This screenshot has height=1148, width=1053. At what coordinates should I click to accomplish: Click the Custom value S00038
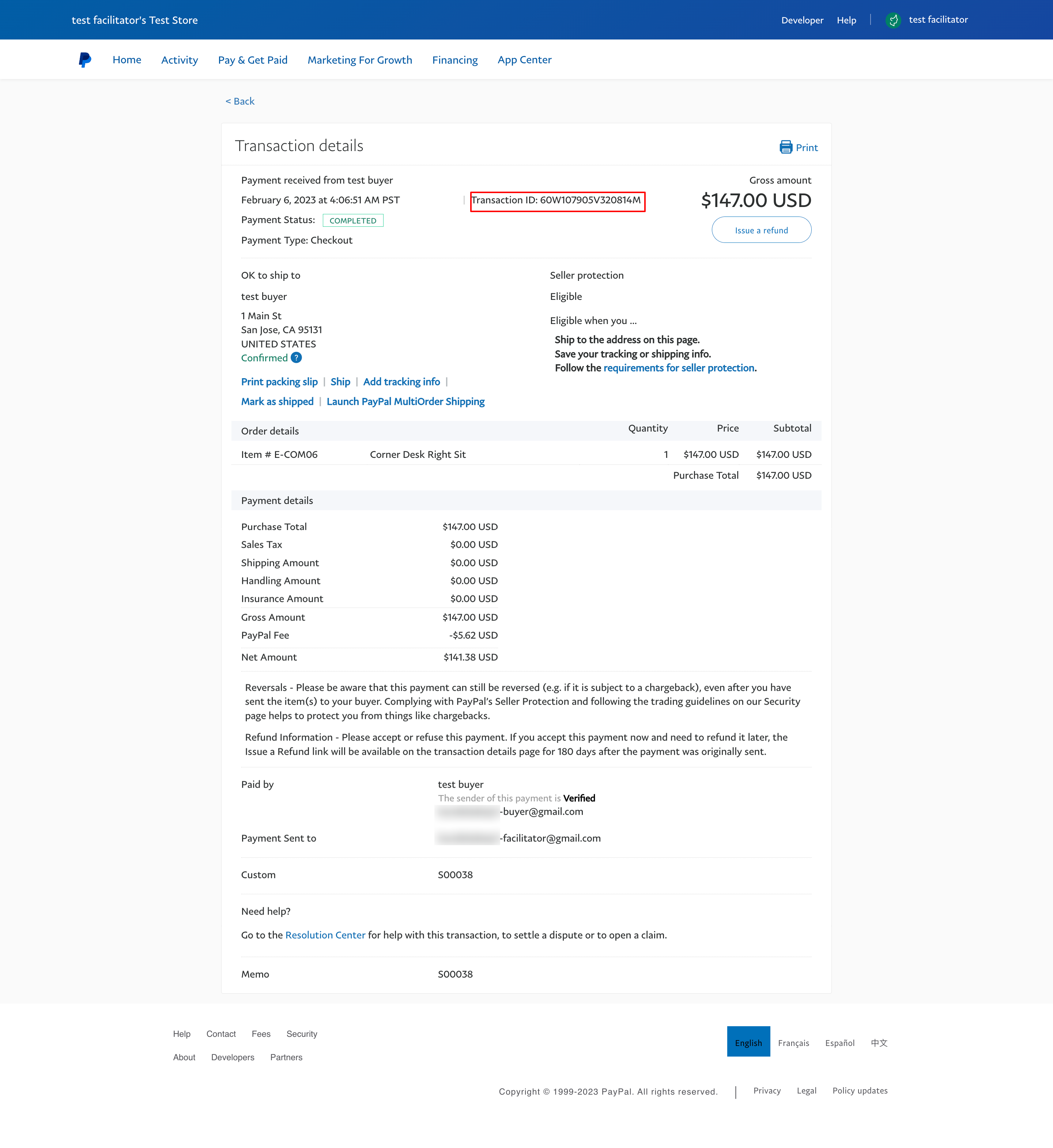click(x=455, y=874)
